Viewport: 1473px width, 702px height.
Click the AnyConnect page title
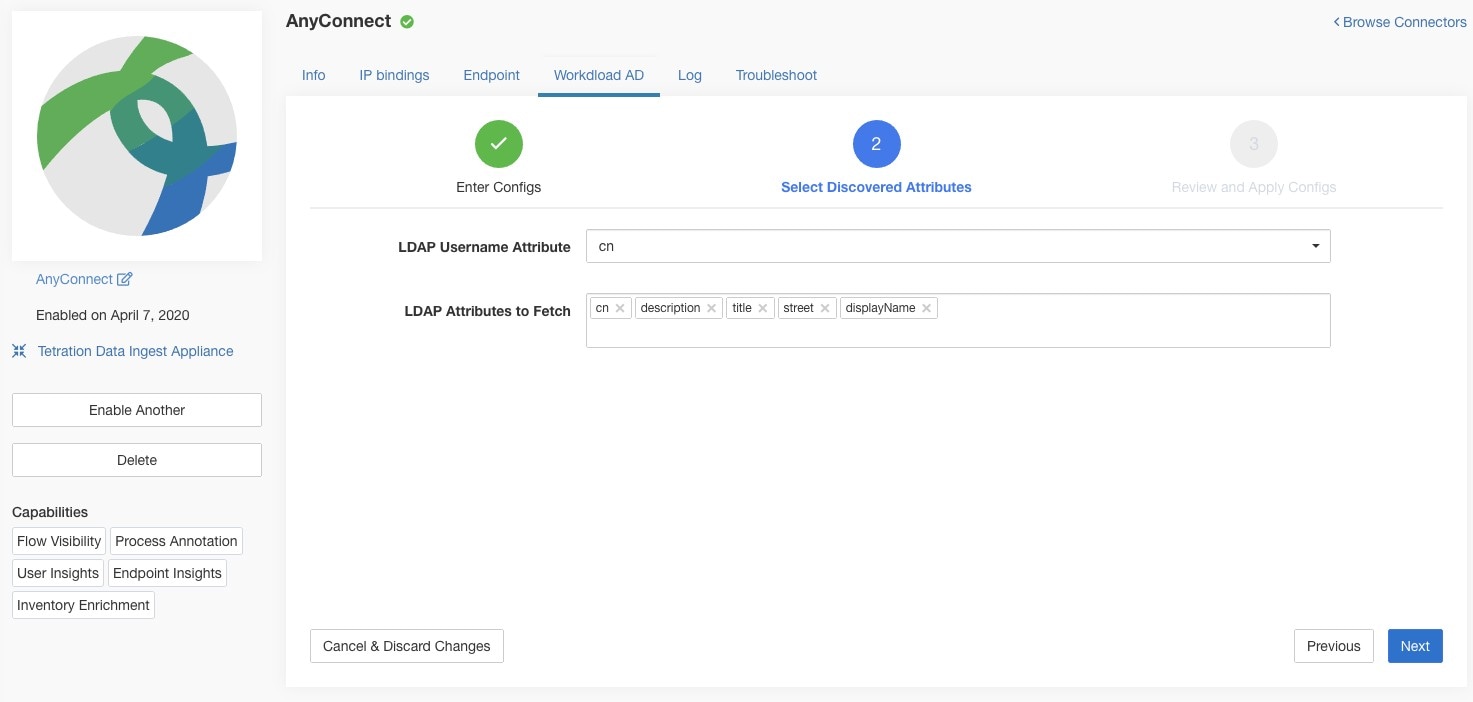pos(339,21)
